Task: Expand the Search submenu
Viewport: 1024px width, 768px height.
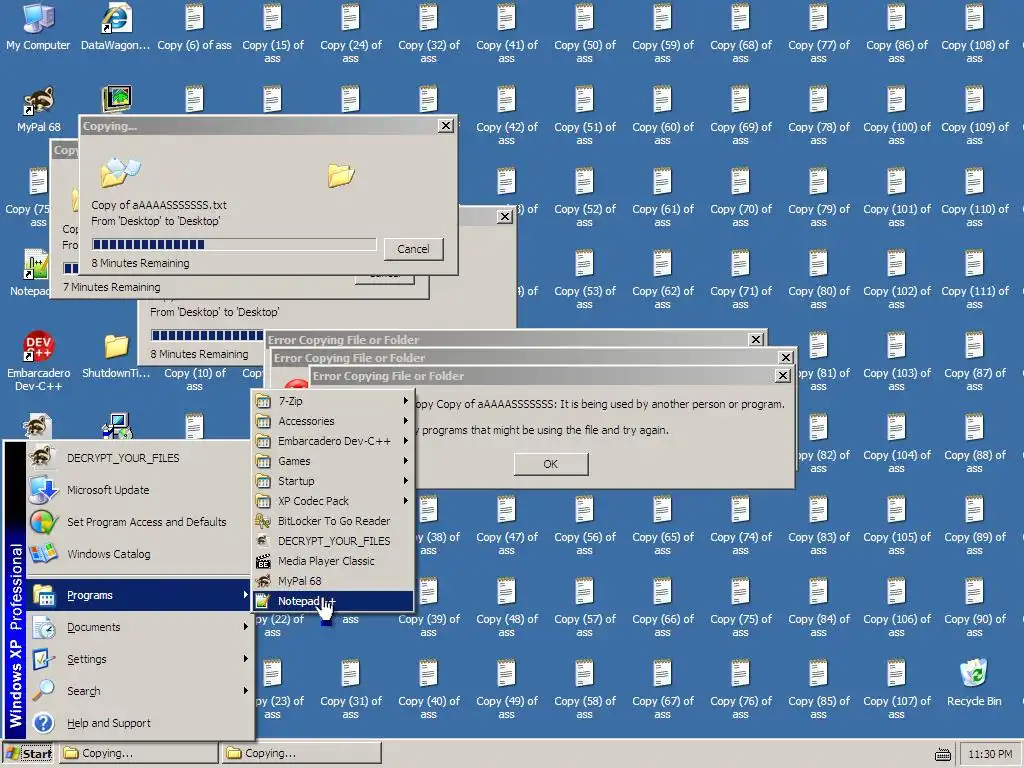Action: click(x=138, y=691)
